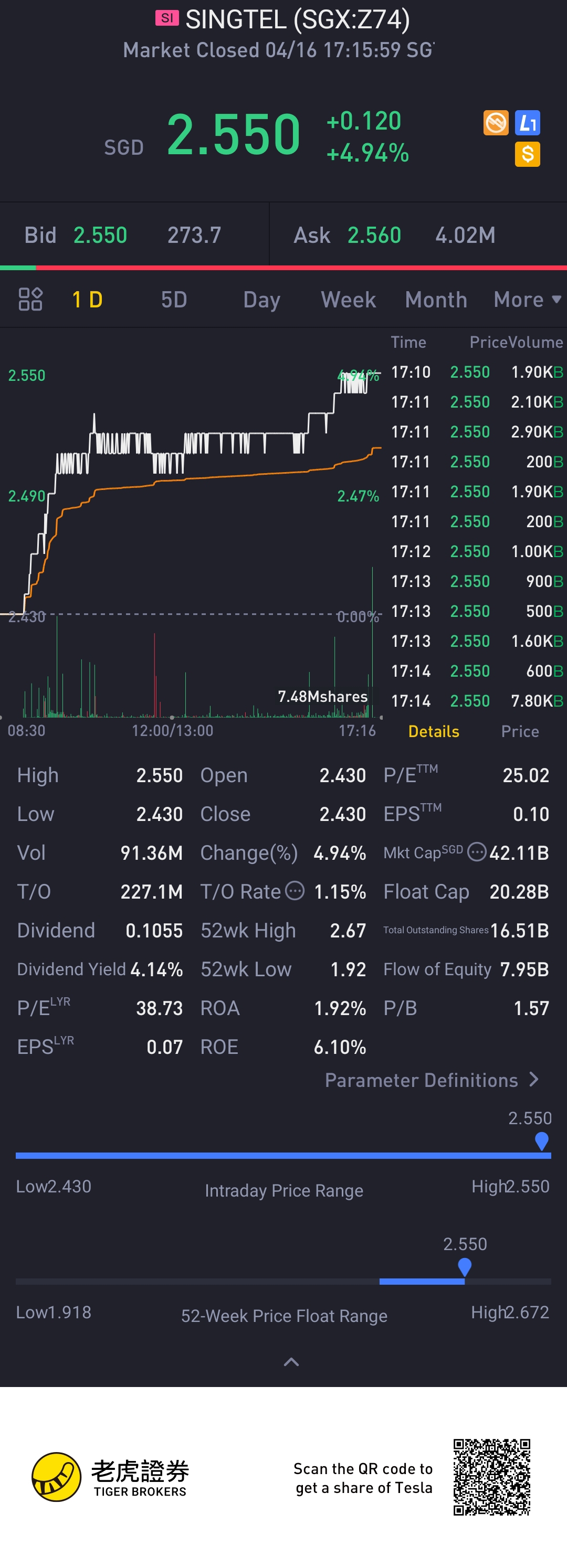Select the Details tab under trades

(434, 731)
